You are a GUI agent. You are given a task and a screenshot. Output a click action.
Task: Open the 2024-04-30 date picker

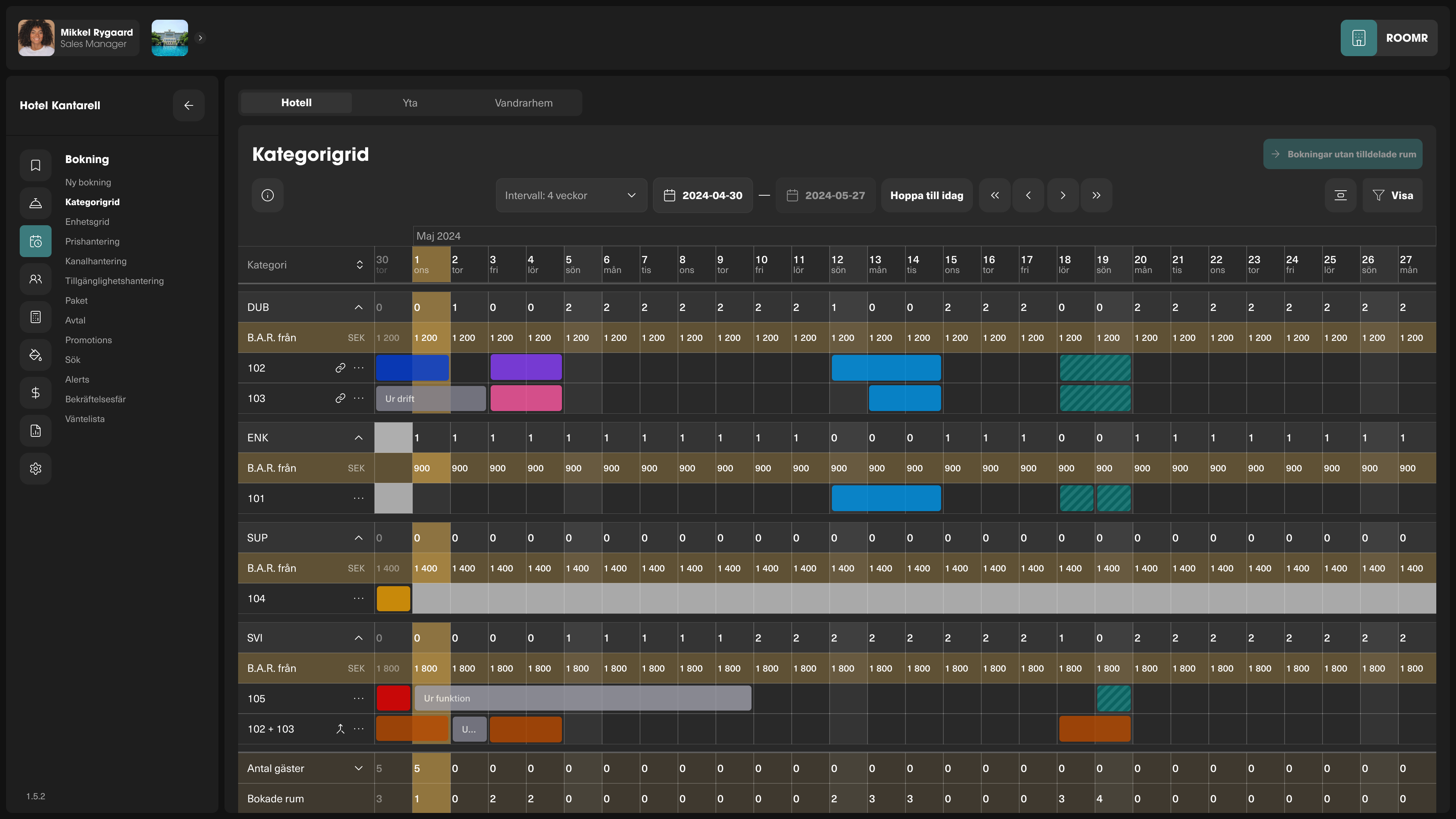tap(703, 195)
